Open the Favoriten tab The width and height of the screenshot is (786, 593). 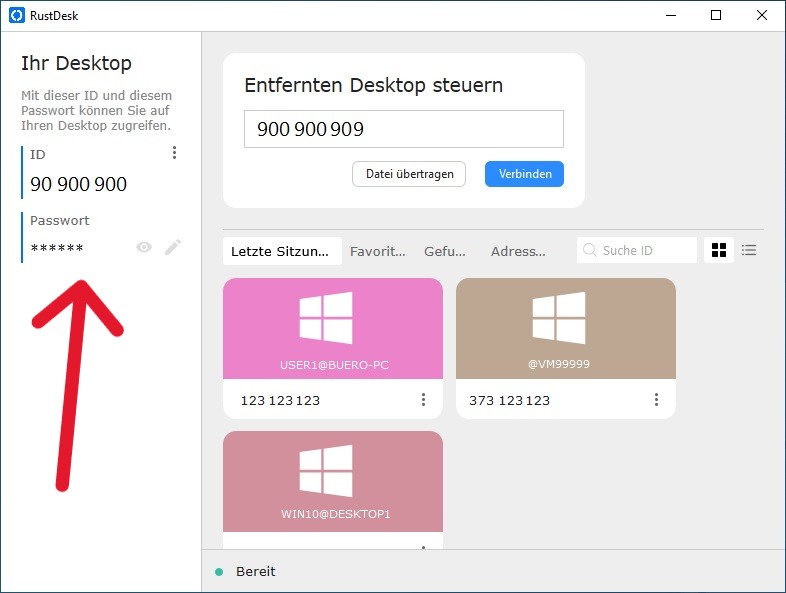(x=377, y=251)
